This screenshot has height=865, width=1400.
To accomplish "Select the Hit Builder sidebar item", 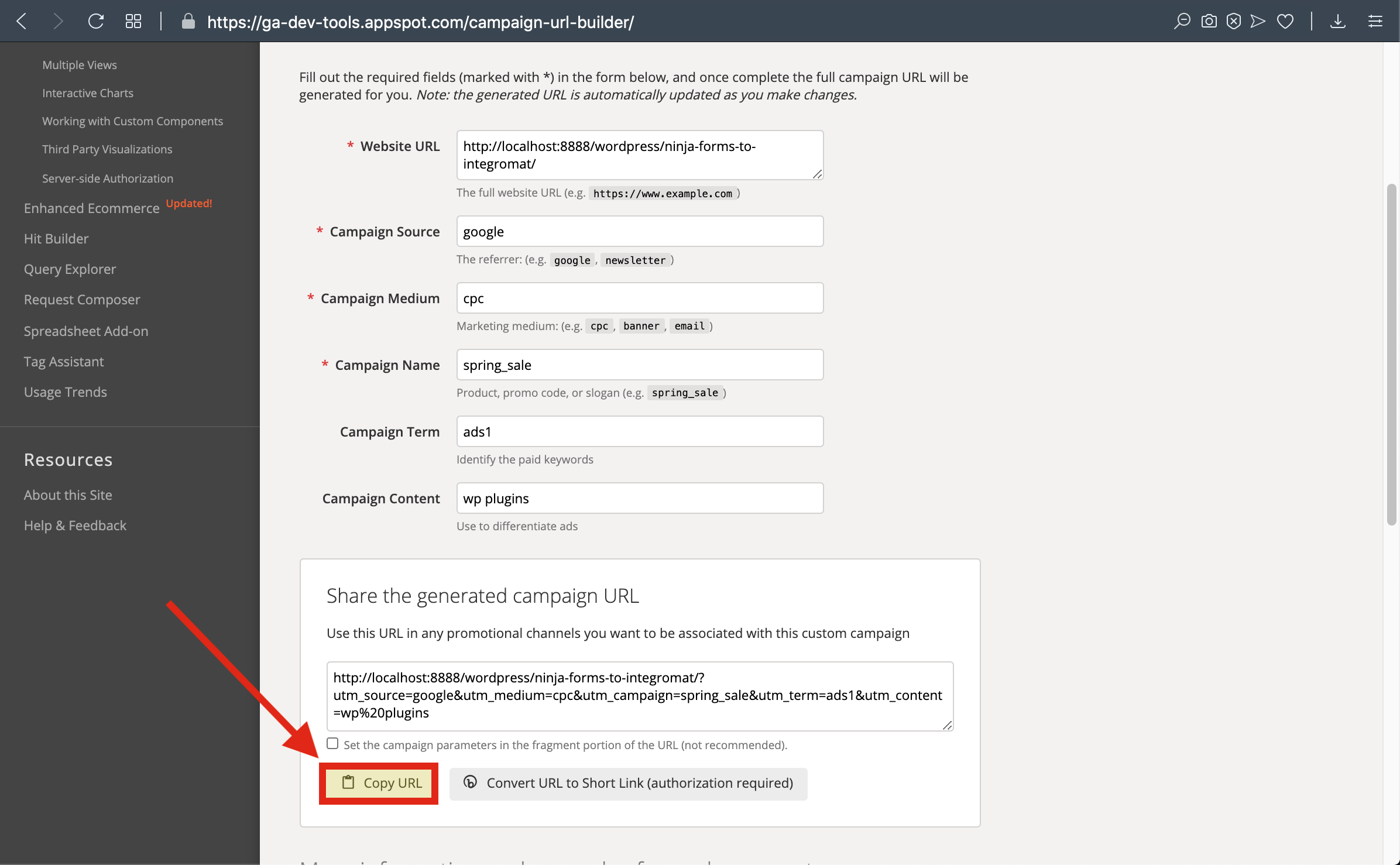I will point(56,238).
